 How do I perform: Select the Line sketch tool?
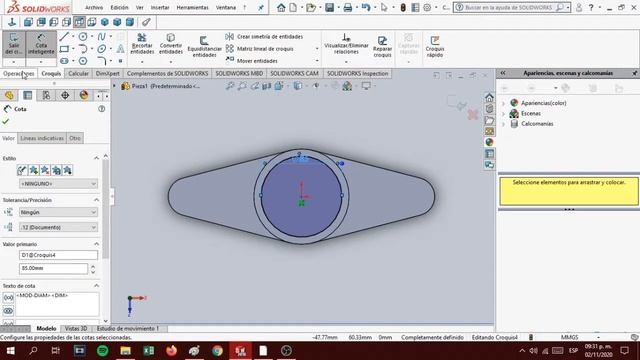click(x=64, y=37)
